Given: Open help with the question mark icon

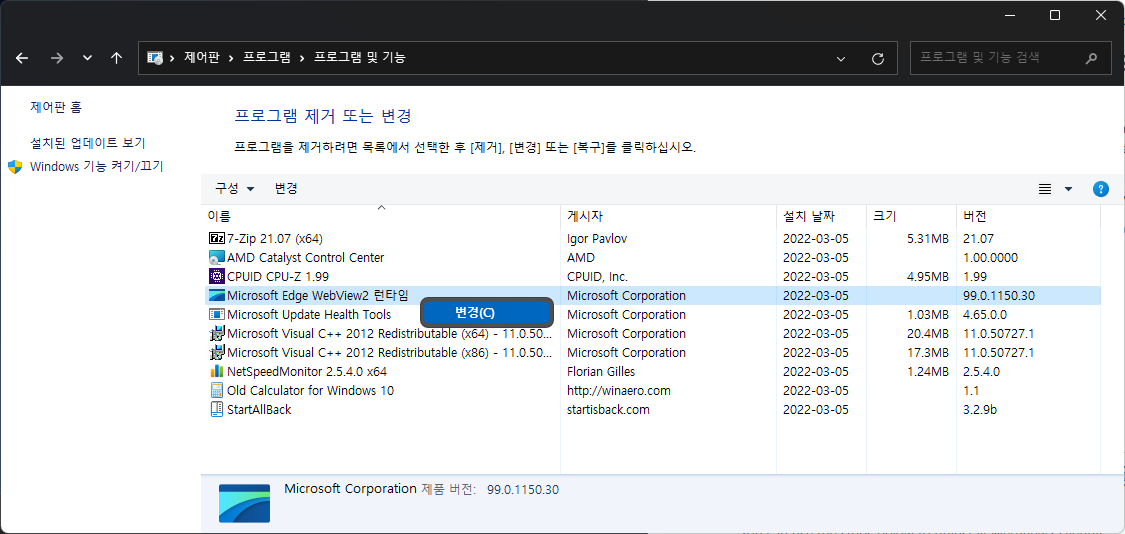Looking at the screenshot, I should 1101,189.
